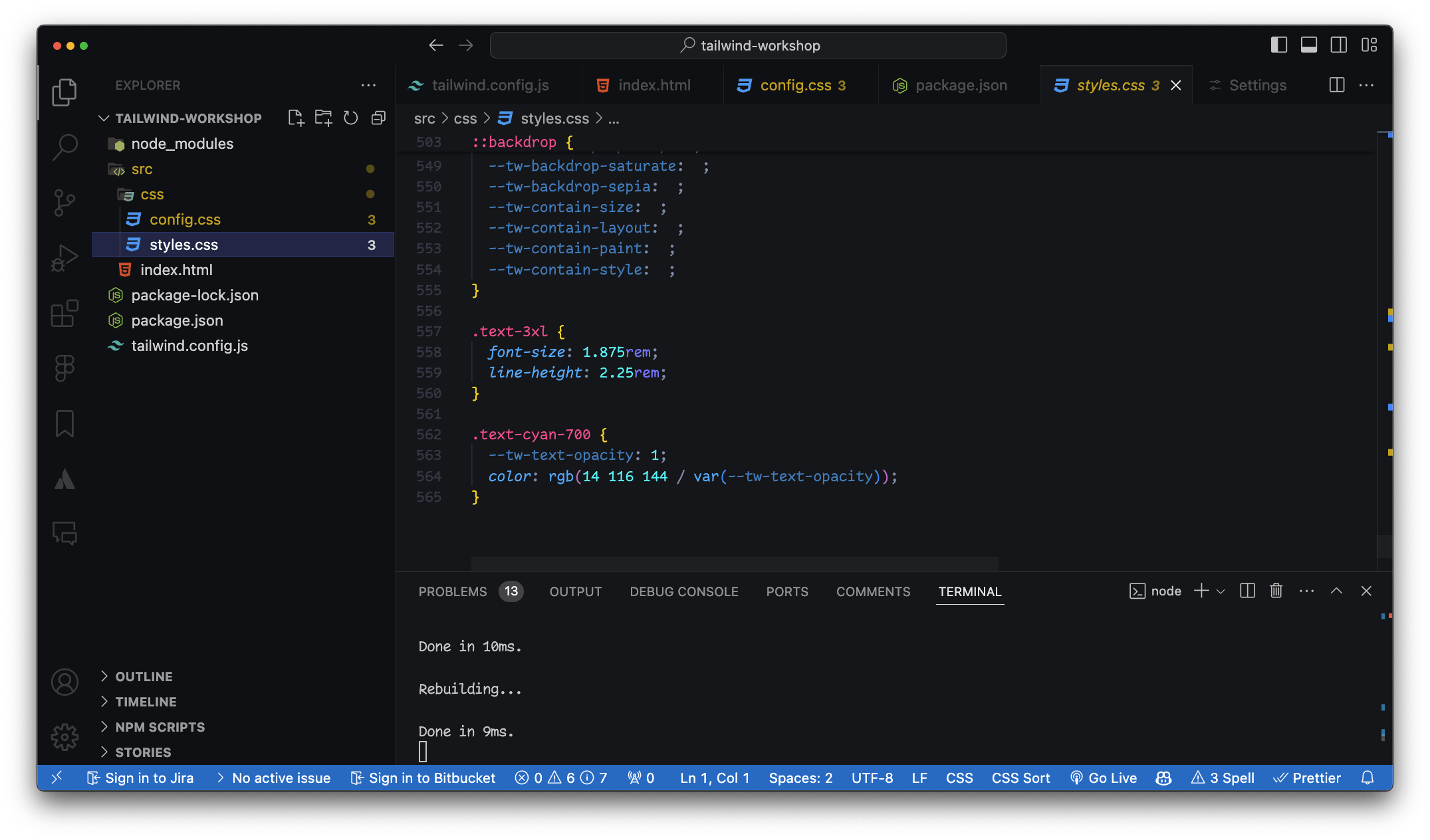Toggle the secondary side bar visibility
The image size is (1430, 840).
pos(1338,45)
